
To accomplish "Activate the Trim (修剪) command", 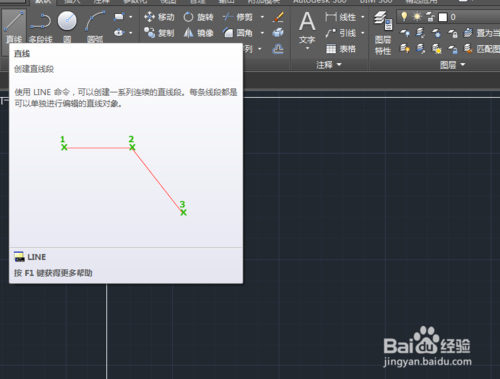I will tap(238, 17).
